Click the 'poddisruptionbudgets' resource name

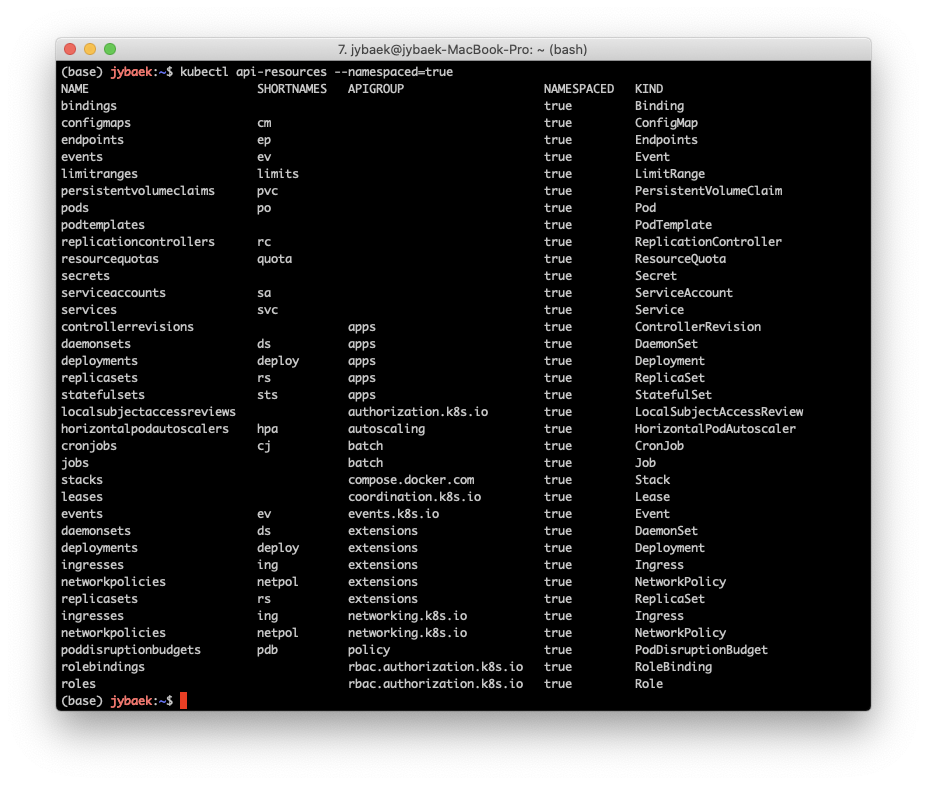[x=131, y=650]
